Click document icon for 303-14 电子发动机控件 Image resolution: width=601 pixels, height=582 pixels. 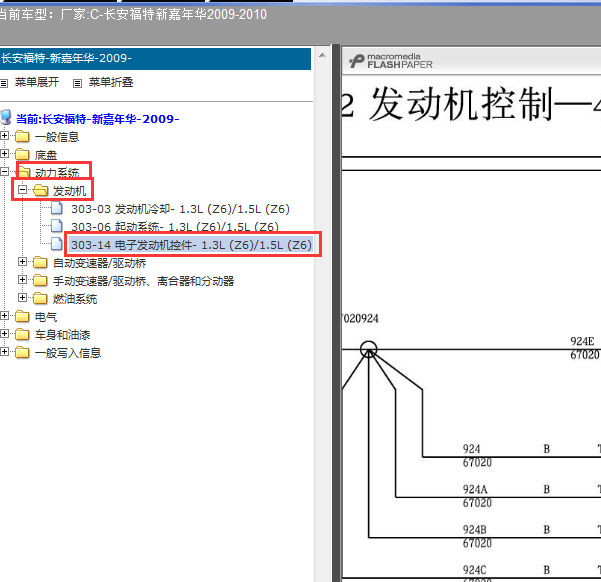coord(57,243)
